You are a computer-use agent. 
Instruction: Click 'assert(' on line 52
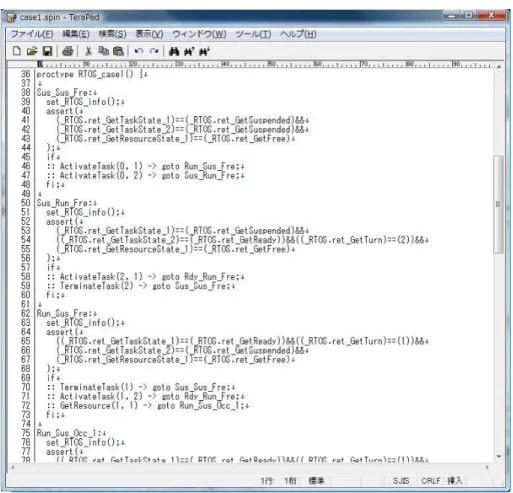(x=62, y=222)
